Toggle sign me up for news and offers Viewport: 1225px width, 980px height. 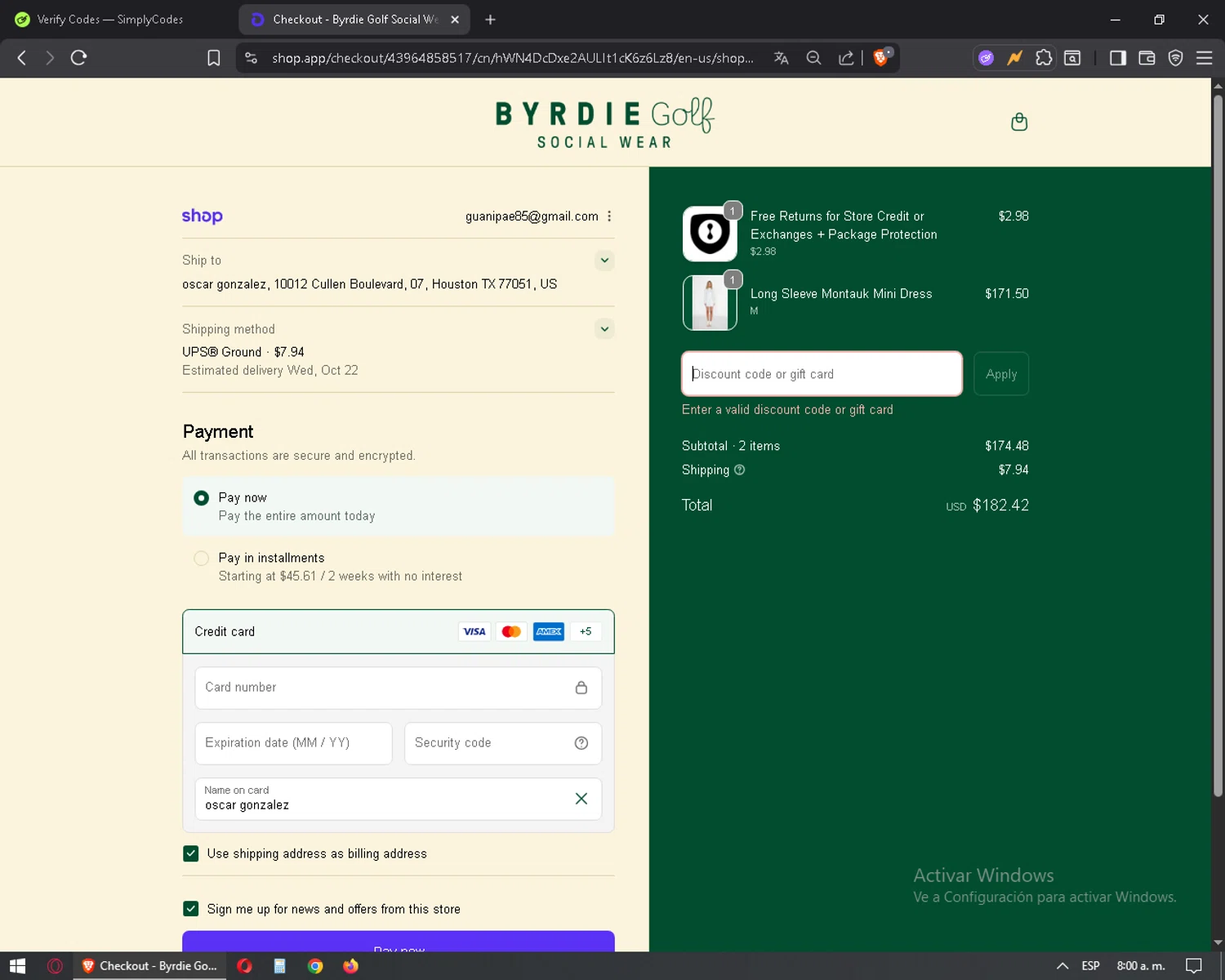click(191, 909)
